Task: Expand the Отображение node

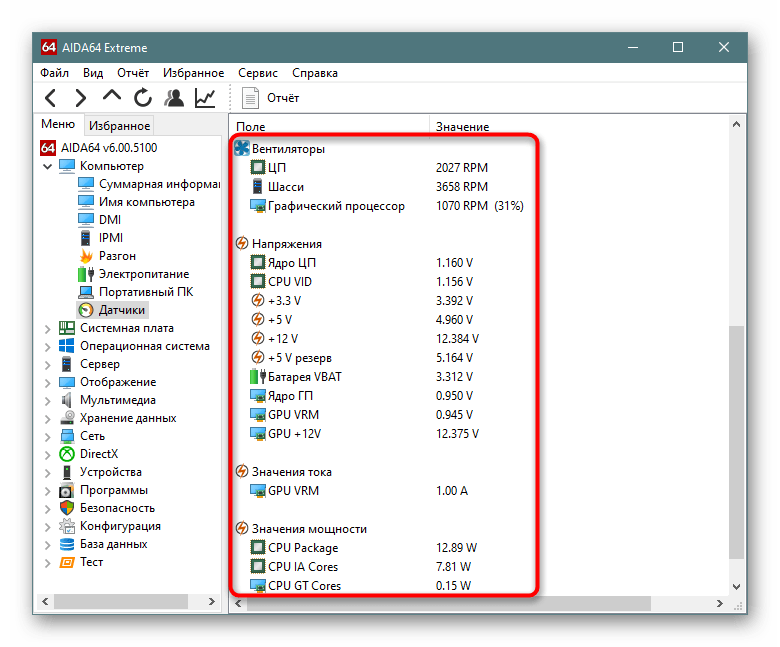Action: 47,382
